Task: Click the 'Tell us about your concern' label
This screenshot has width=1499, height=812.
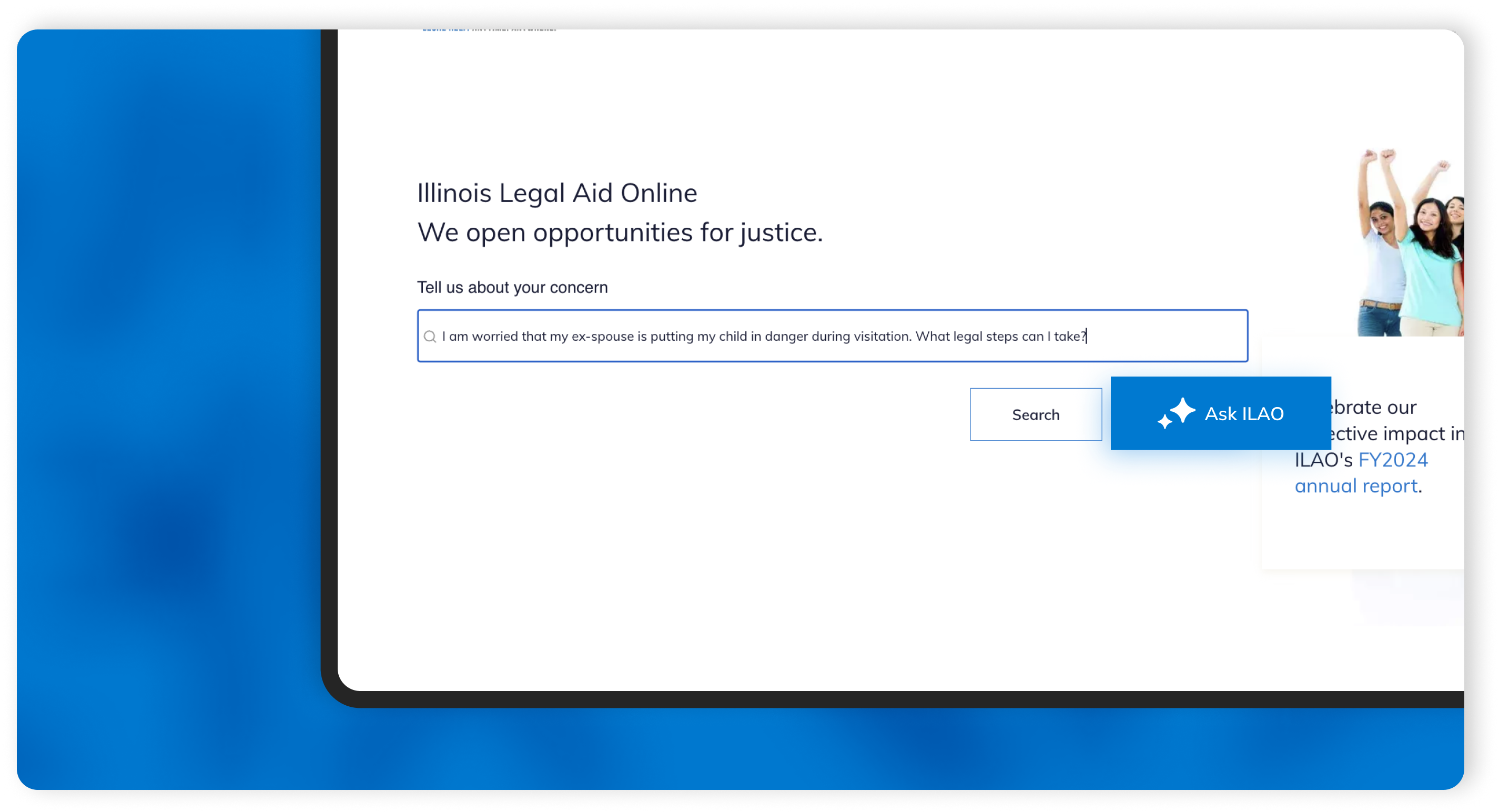Action: coord(512,287)
